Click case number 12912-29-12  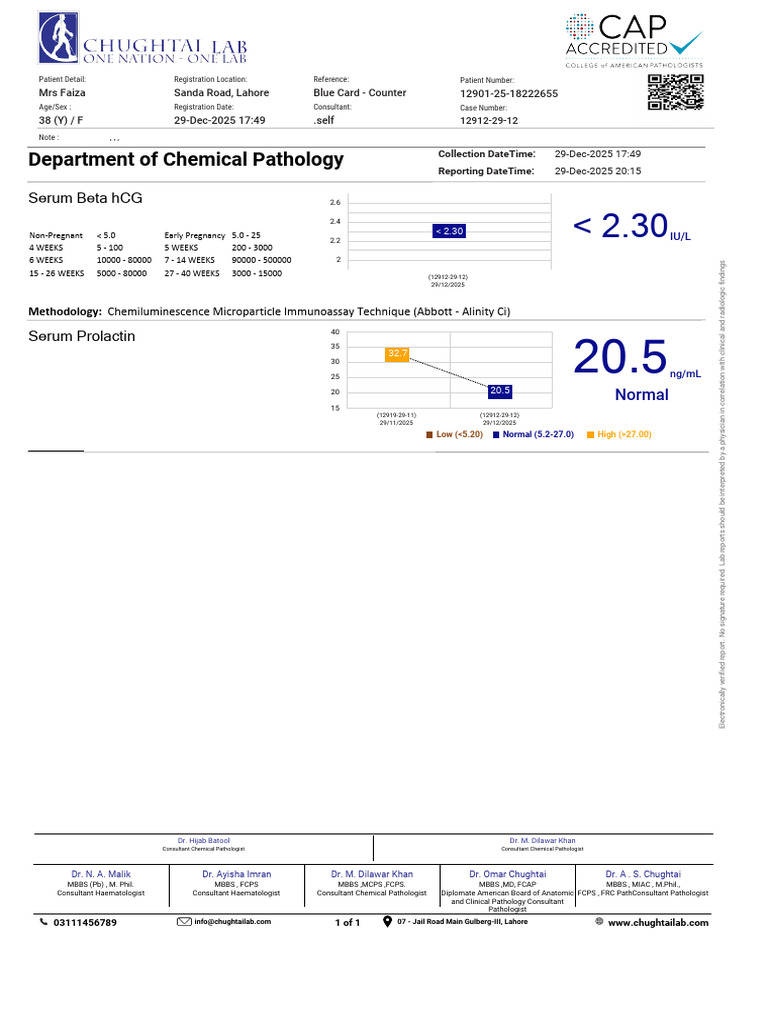[x=488, y=121]
